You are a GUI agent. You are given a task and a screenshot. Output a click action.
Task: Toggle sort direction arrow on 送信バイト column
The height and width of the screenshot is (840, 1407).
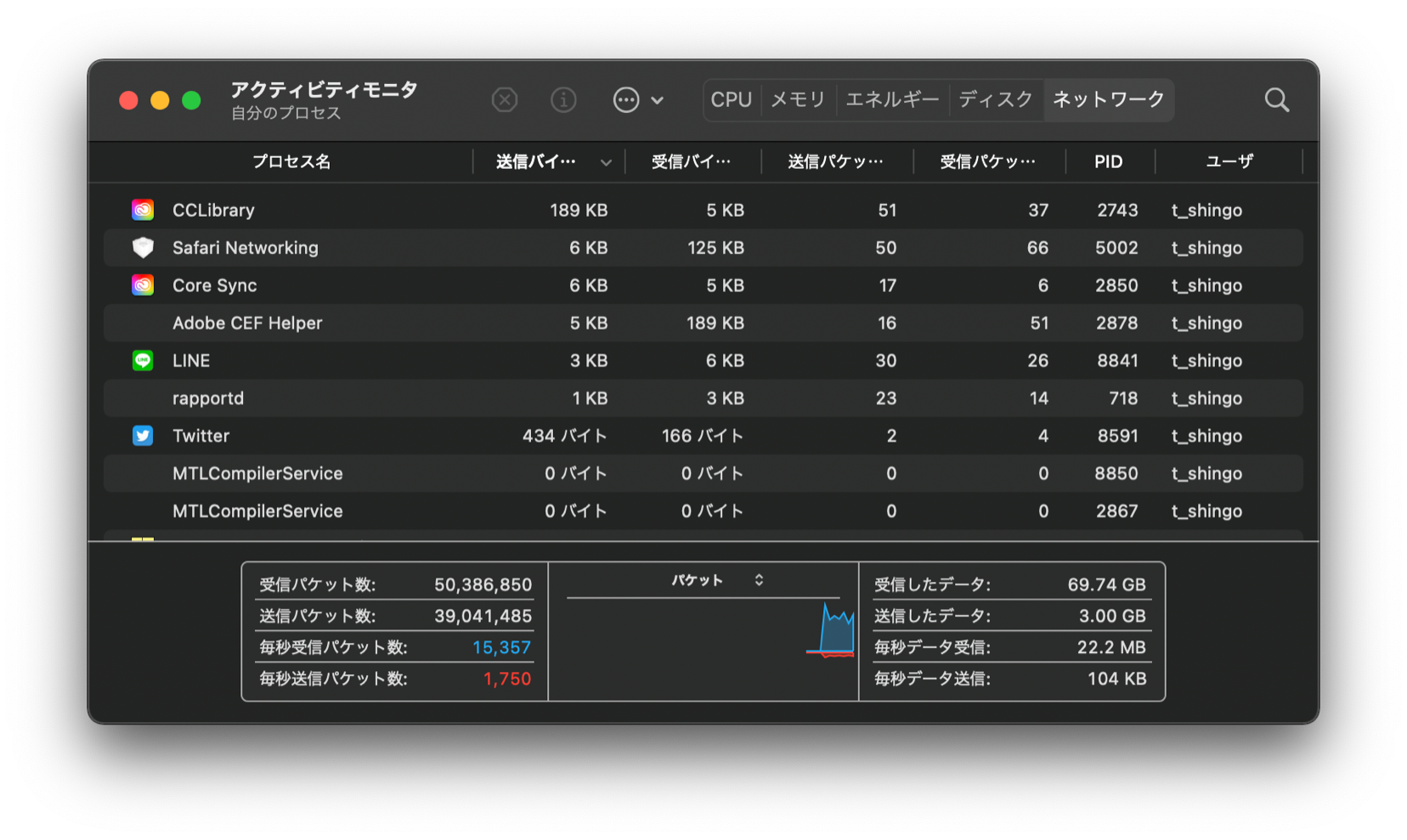tap(606, 162)
